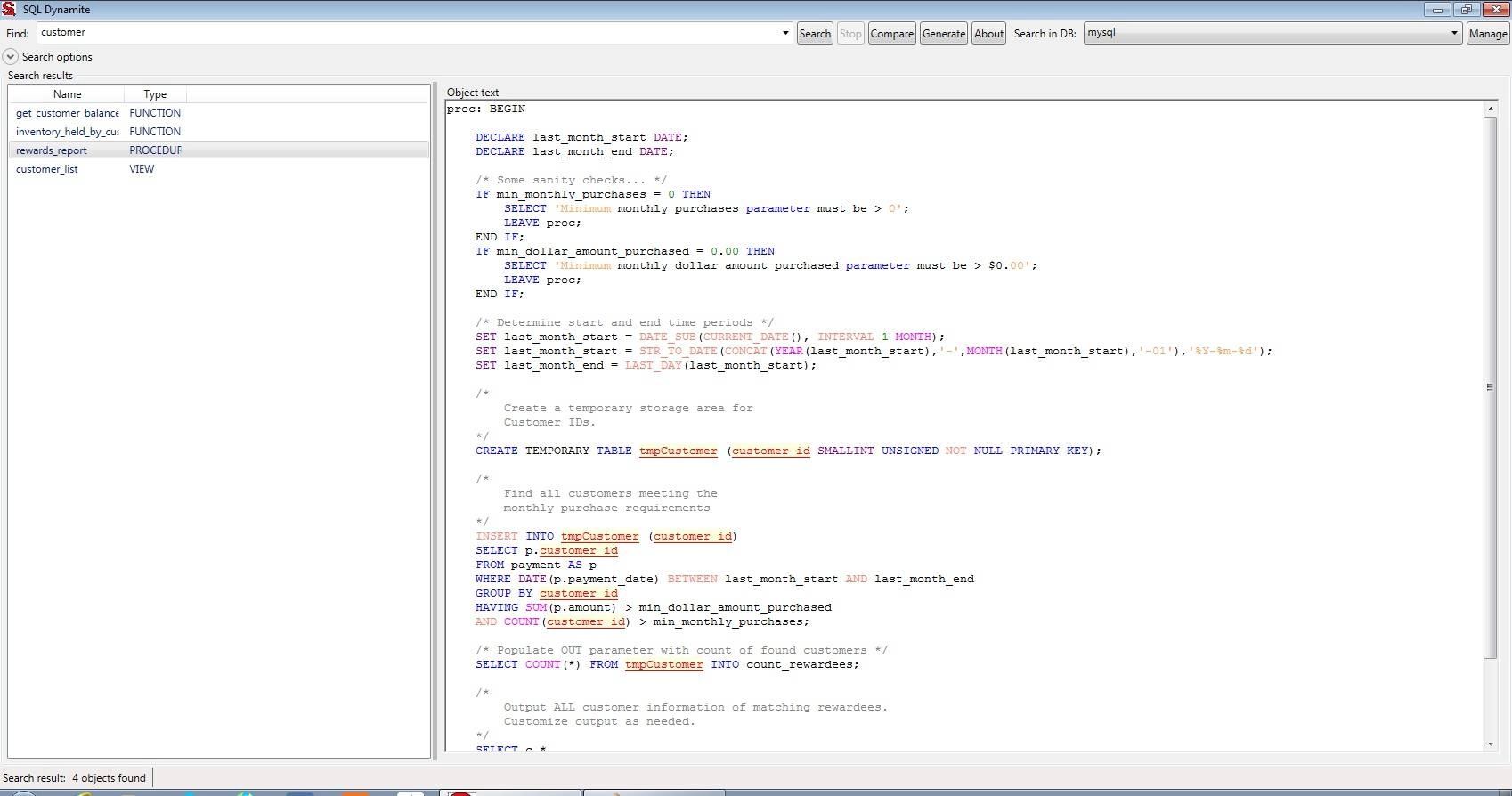The image size is (1512, 796).
Task: Click 'SELECT COUNT(*) FROM tmpCustomer' line
Action: [667, 664]
